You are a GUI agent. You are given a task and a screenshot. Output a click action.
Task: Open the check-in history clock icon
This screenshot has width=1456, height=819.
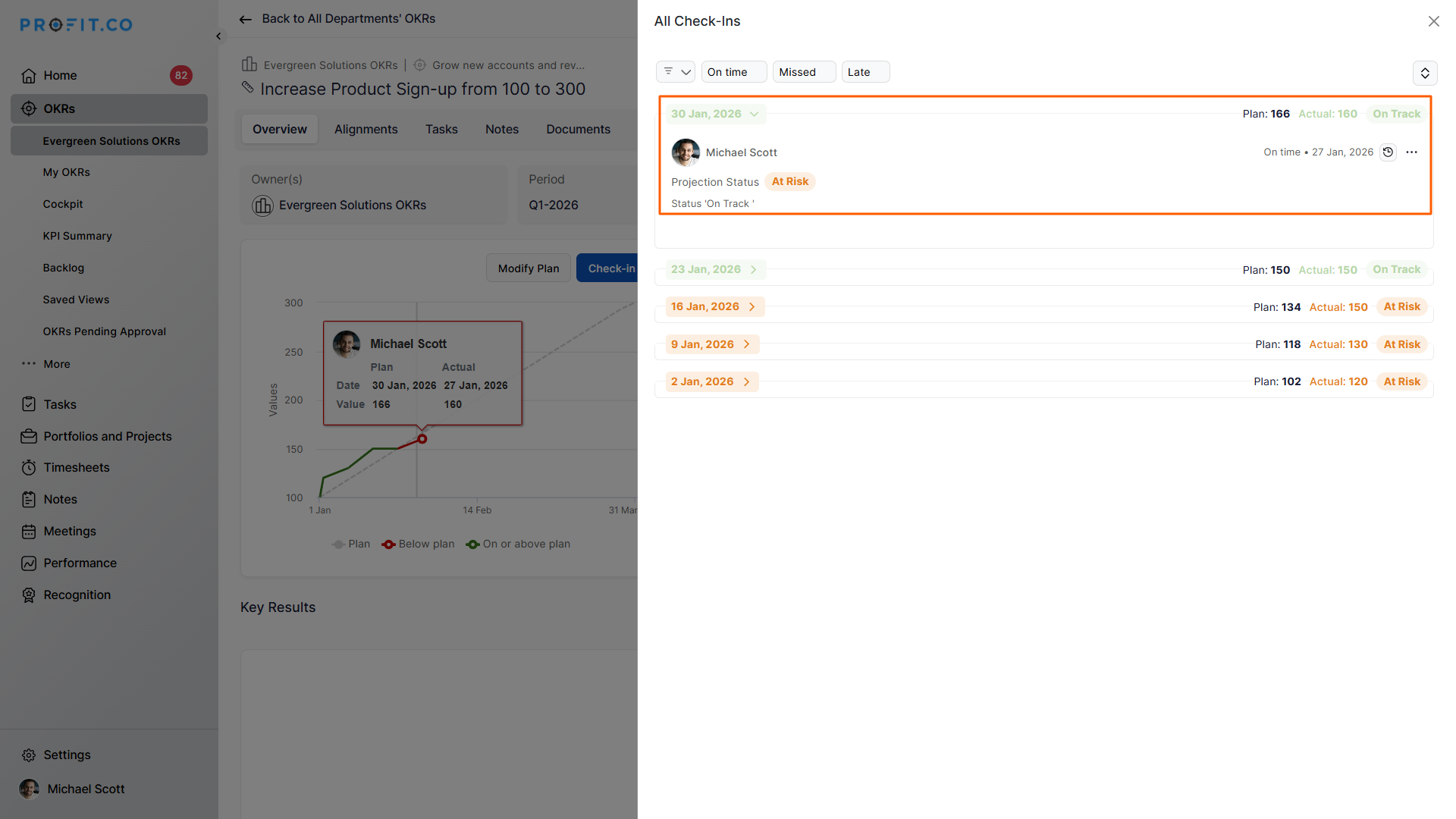(x=1388, y=152)
